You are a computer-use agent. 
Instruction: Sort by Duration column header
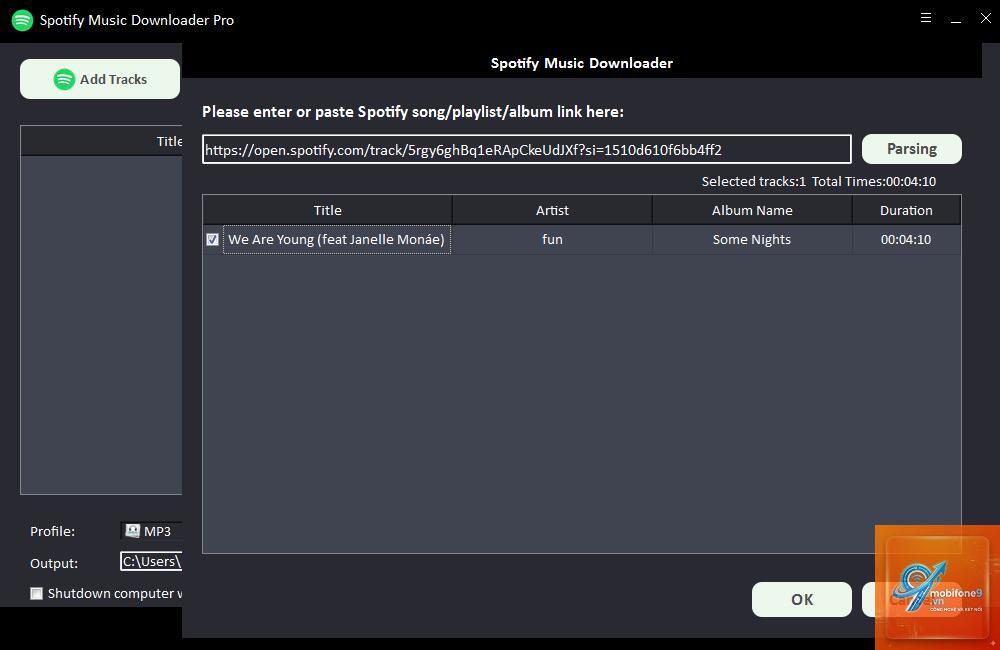tap(906, 210)
